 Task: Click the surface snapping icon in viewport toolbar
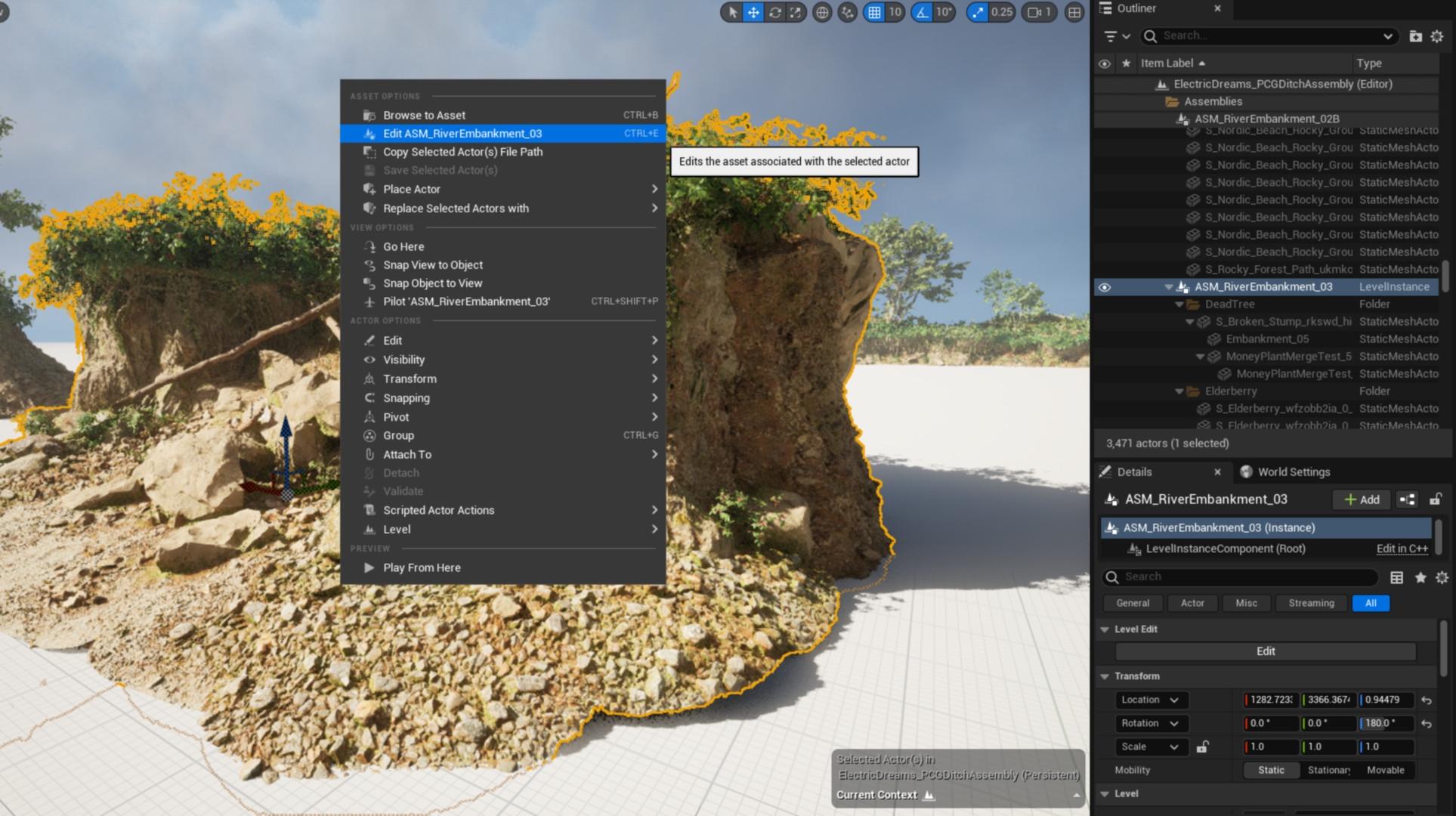[848, 12]
